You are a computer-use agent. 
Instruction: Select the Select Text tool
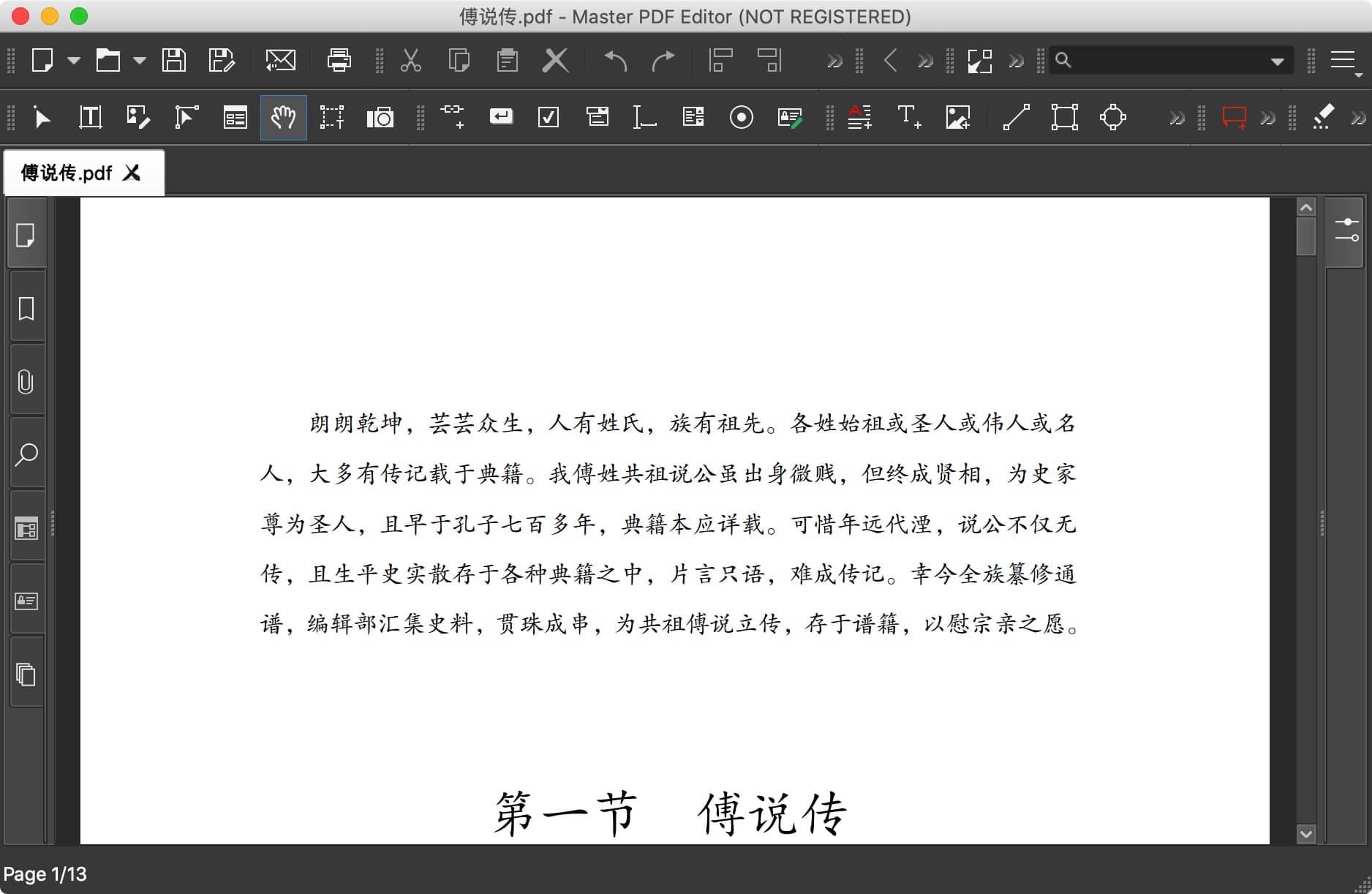click(x=42, y=117)
